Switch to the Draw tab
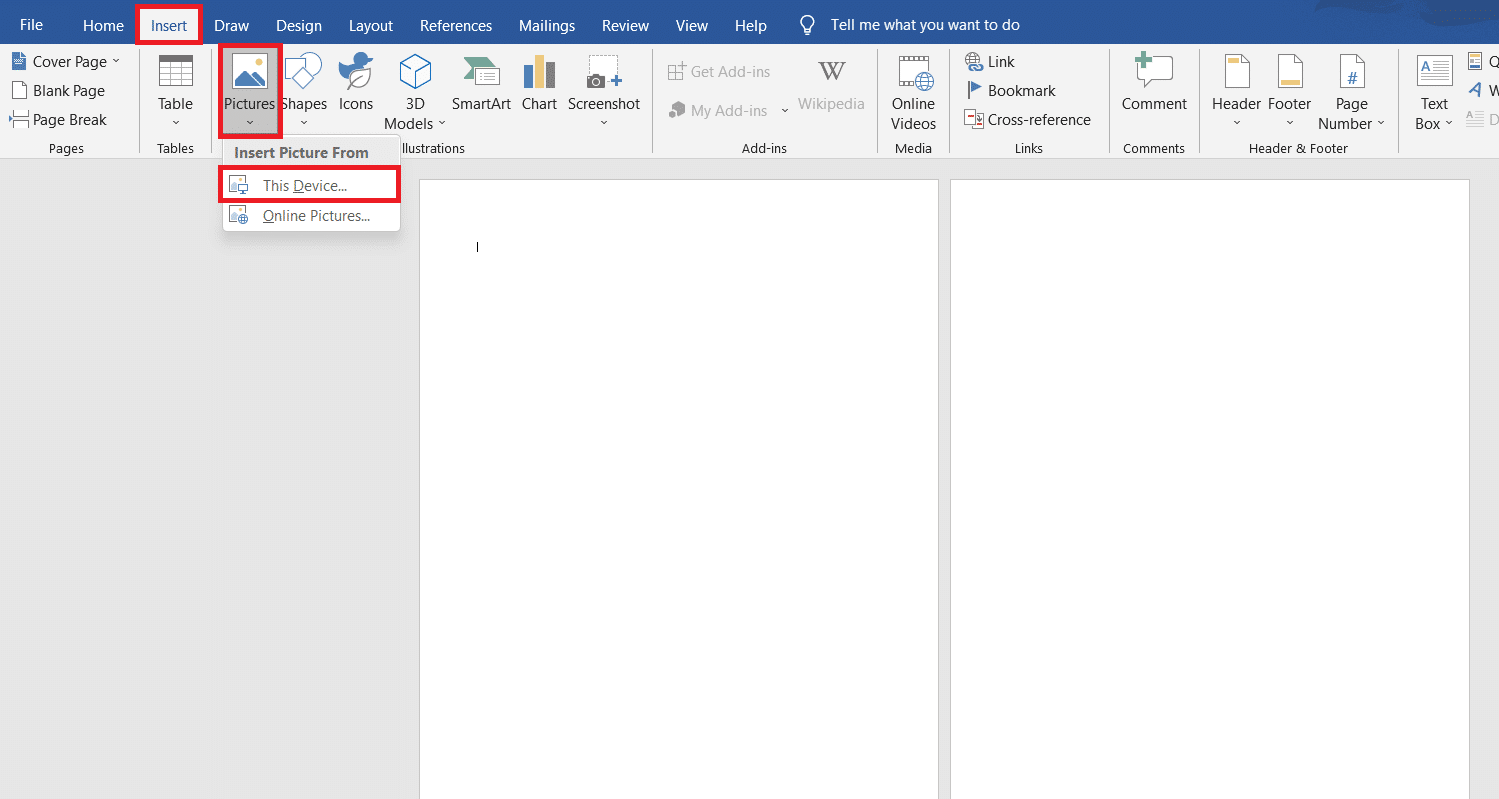Image resolution: width=1499 pixels, height=799 pixels. click(231, 25)
